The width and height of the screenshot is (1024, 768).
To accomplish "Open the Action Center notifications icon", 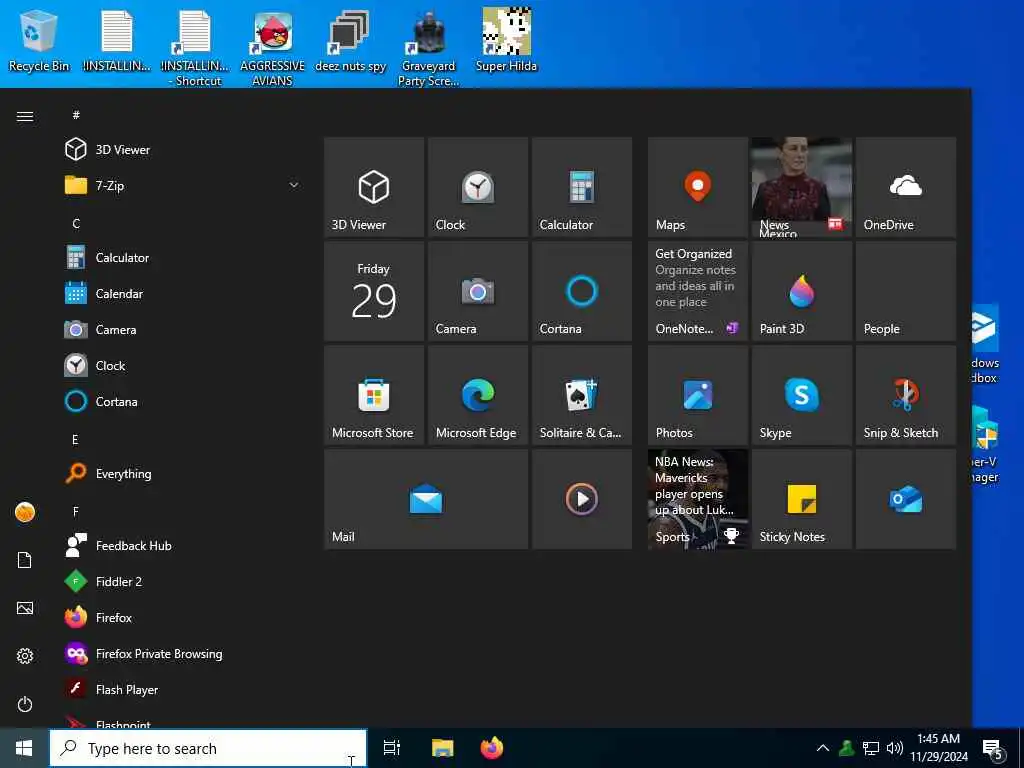I will pyautogui.click(x=993, y=748).
